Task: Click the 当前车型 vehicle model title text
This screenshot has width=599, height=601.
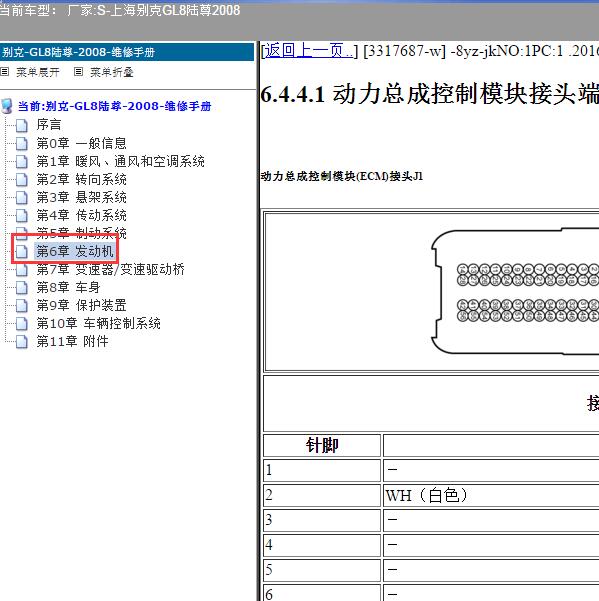Action: (120, 10)
